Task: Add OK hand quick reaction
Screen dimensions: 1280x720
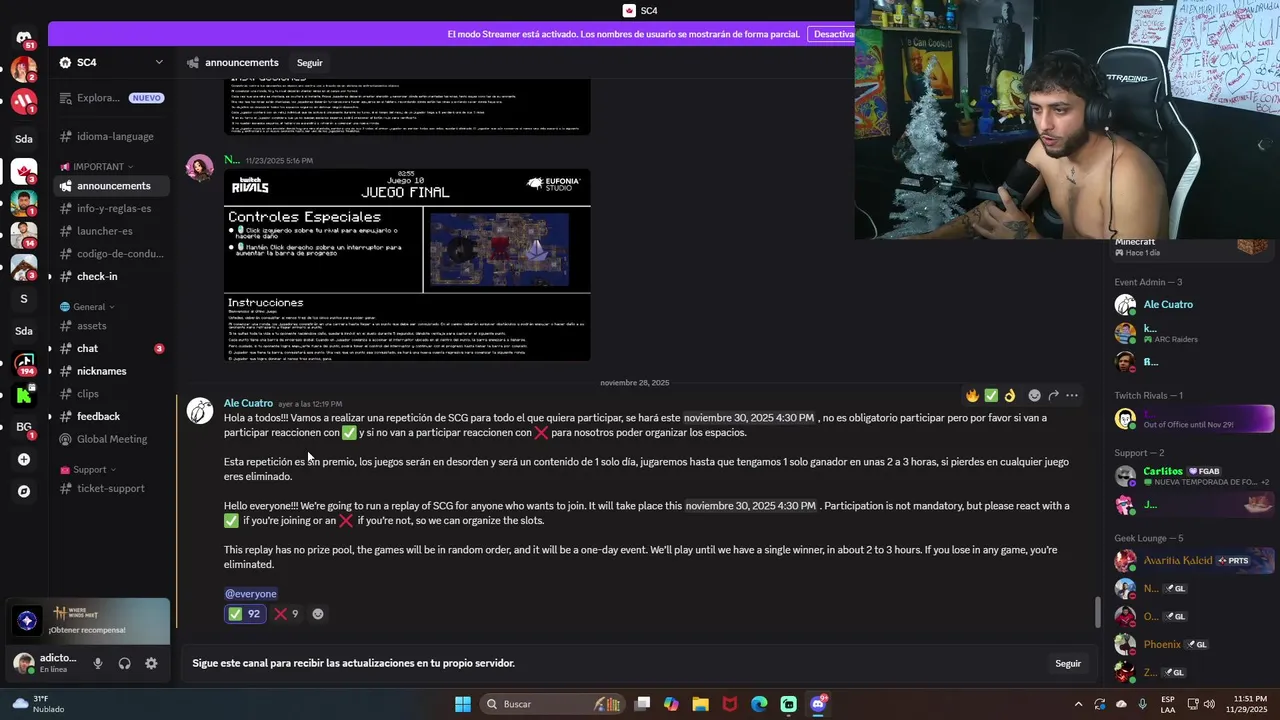Action: click(x=1010, y=396)
